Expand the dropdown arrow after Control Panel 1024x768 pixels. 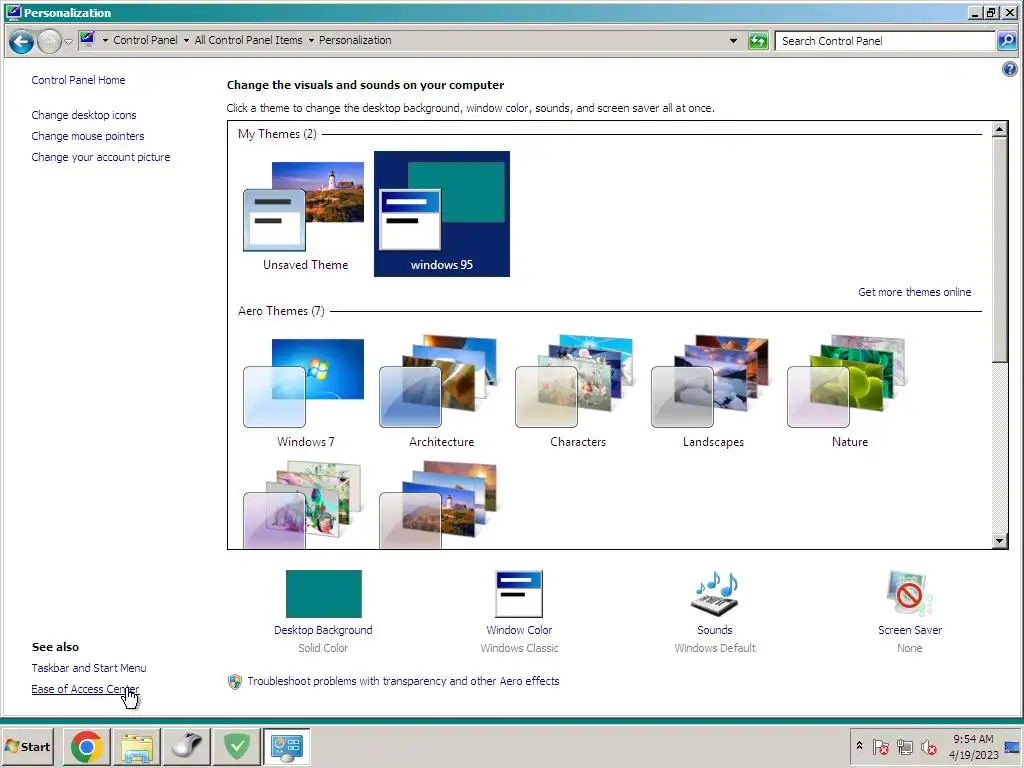(186, 40)
